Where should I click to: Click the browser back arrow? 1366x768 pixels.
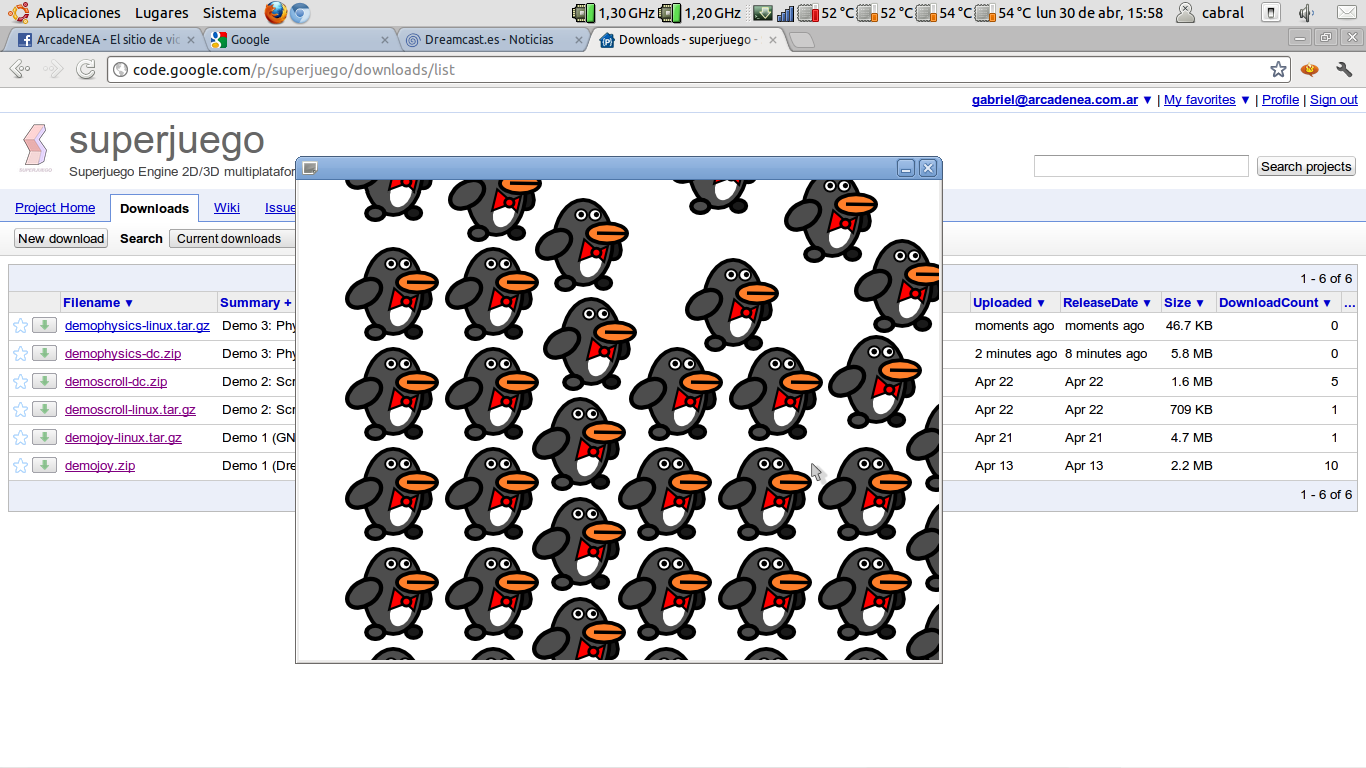[x=20, y=69]
